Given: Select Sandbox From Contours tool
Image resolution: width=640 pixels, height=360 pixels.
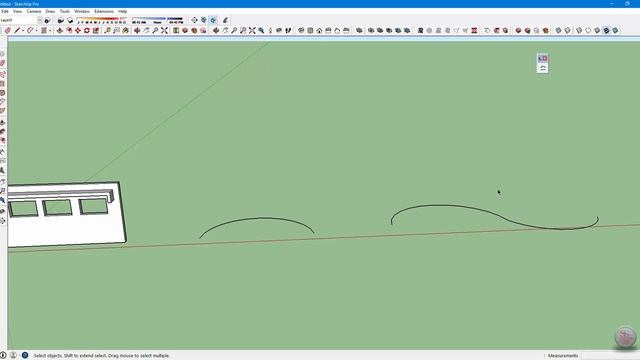Looking at the screenshot, I should [420, 31].
